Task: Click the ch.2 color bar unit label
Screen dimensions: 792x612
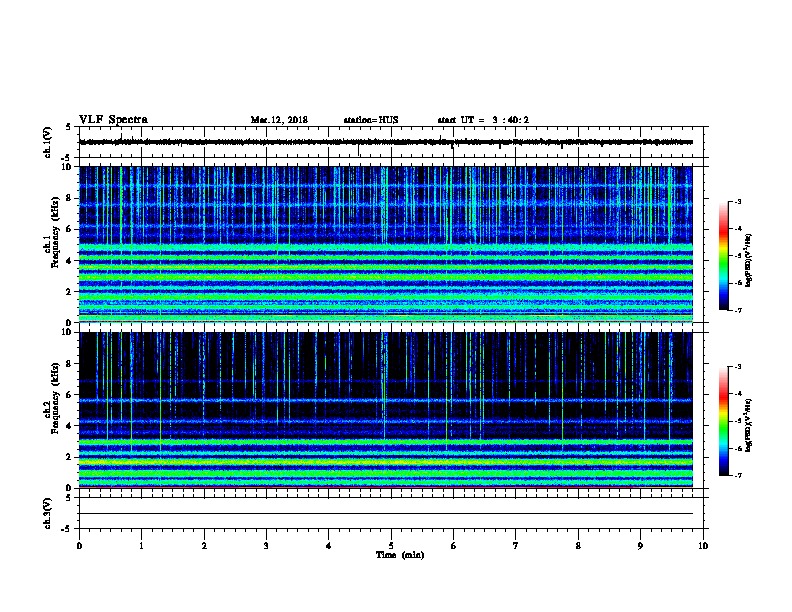Action: pyautogui.click(x=749, y=425)
